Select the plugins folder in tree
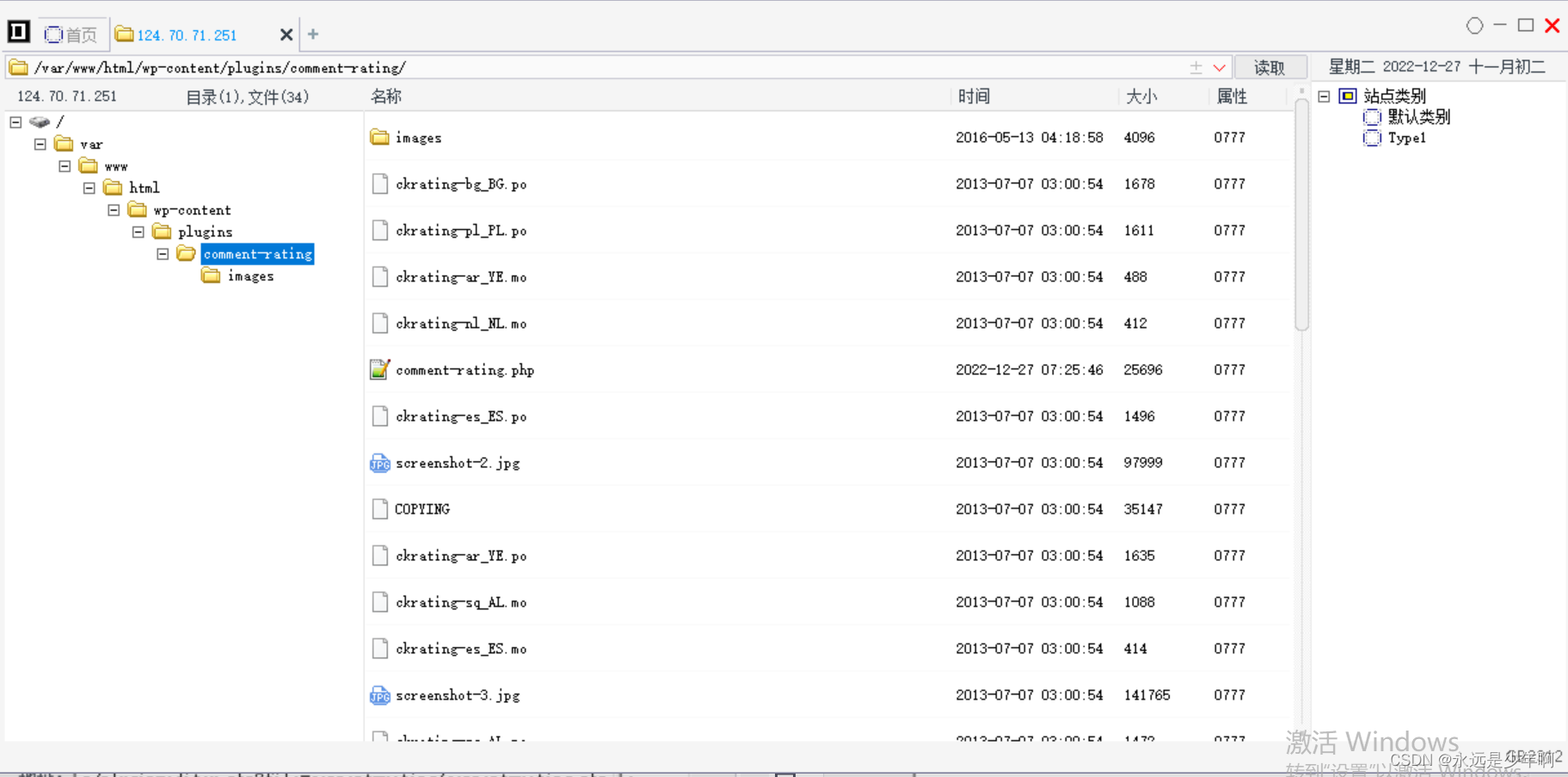 (205, 231)
